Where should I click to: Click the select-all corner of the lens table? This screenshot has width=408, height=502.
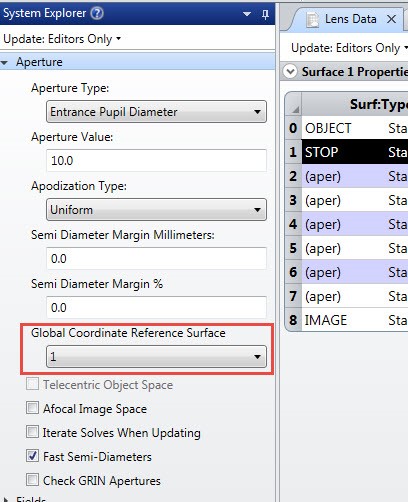(x=294, y=104)
